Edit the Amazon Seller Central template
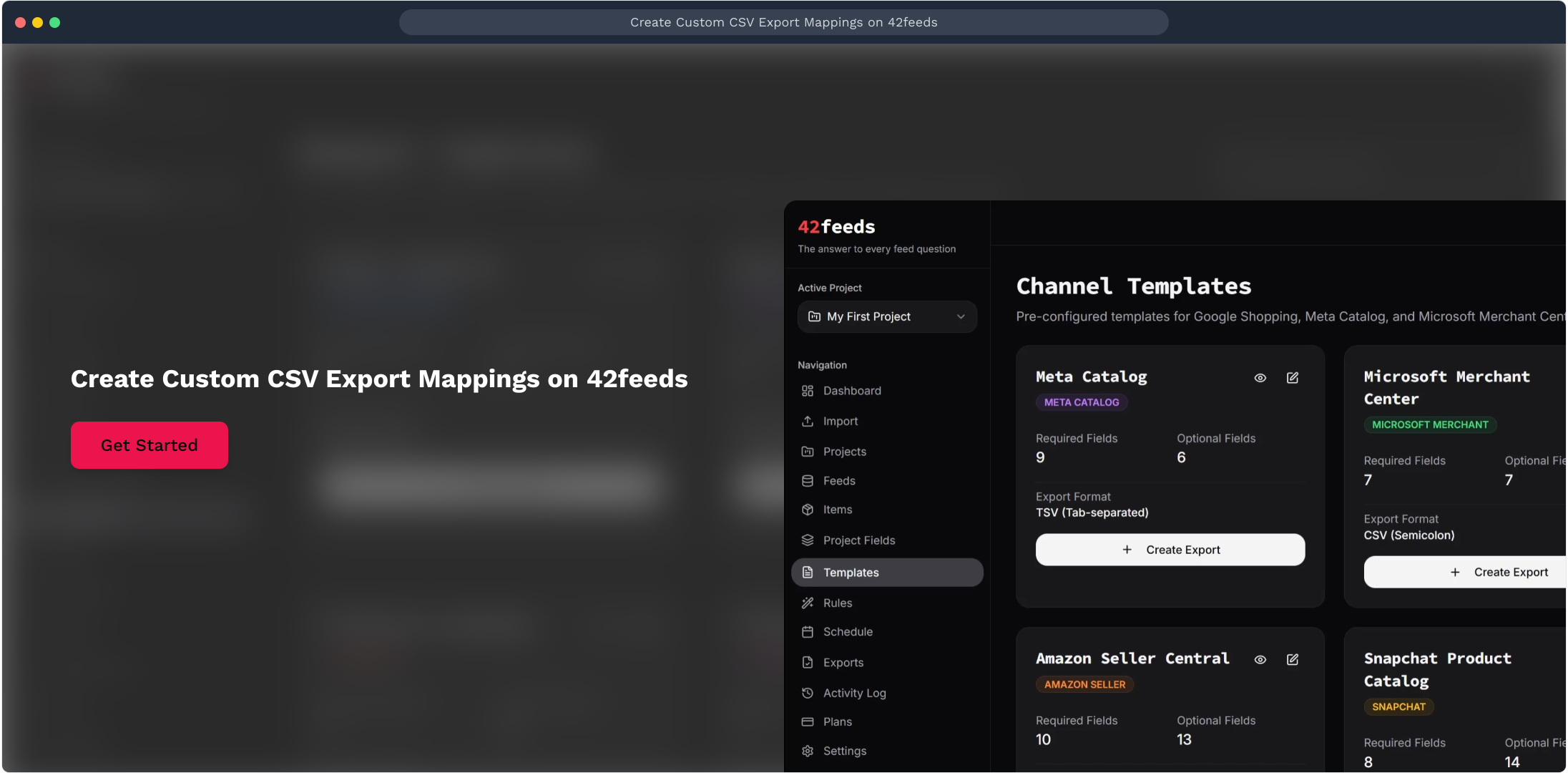 click(x=1293, y=660)
